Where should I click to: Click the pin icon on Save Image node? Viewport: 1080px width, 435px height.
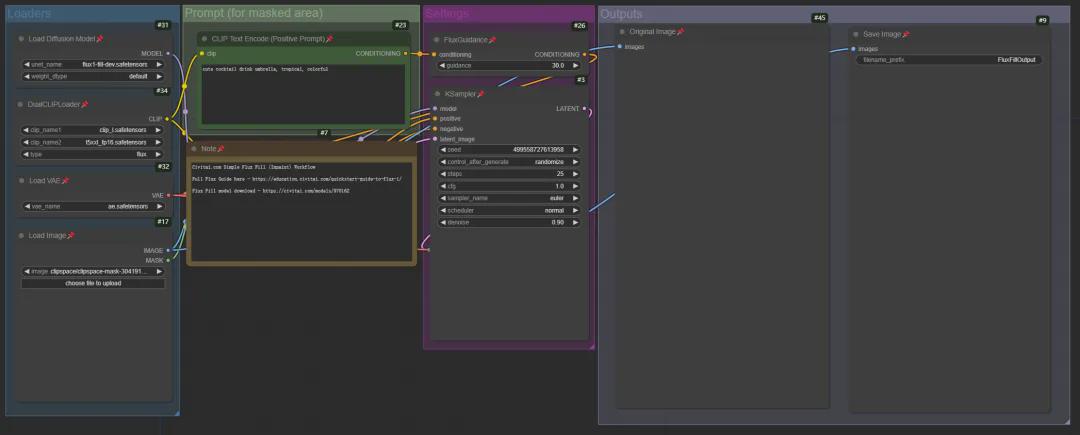click(x=906, y=34)
